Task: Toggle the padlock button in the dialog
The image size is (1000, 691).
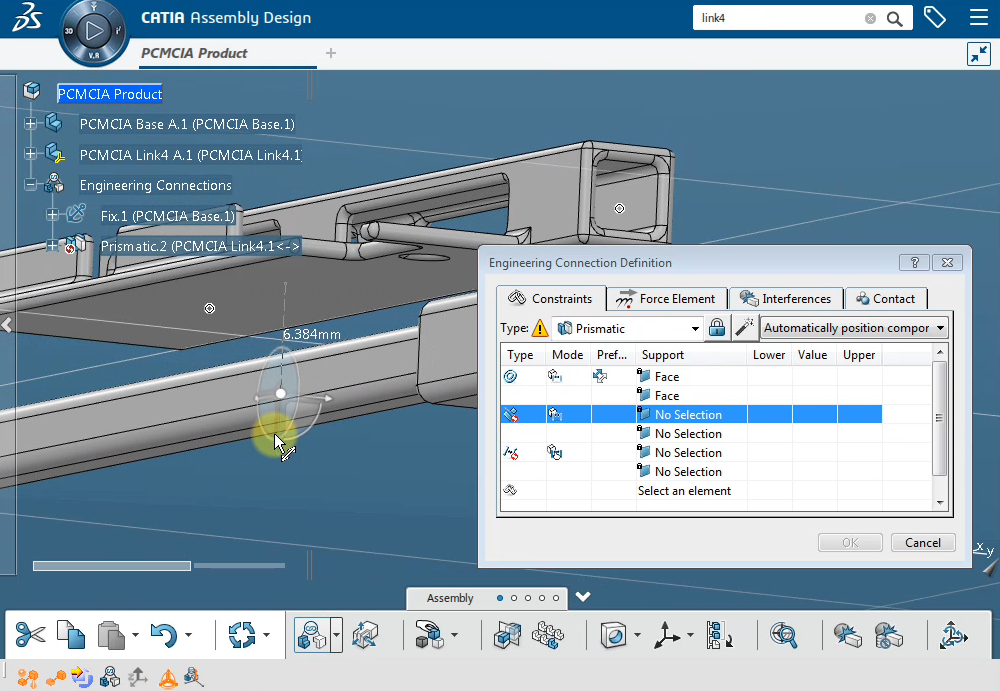Action: [x=717, y=328]
